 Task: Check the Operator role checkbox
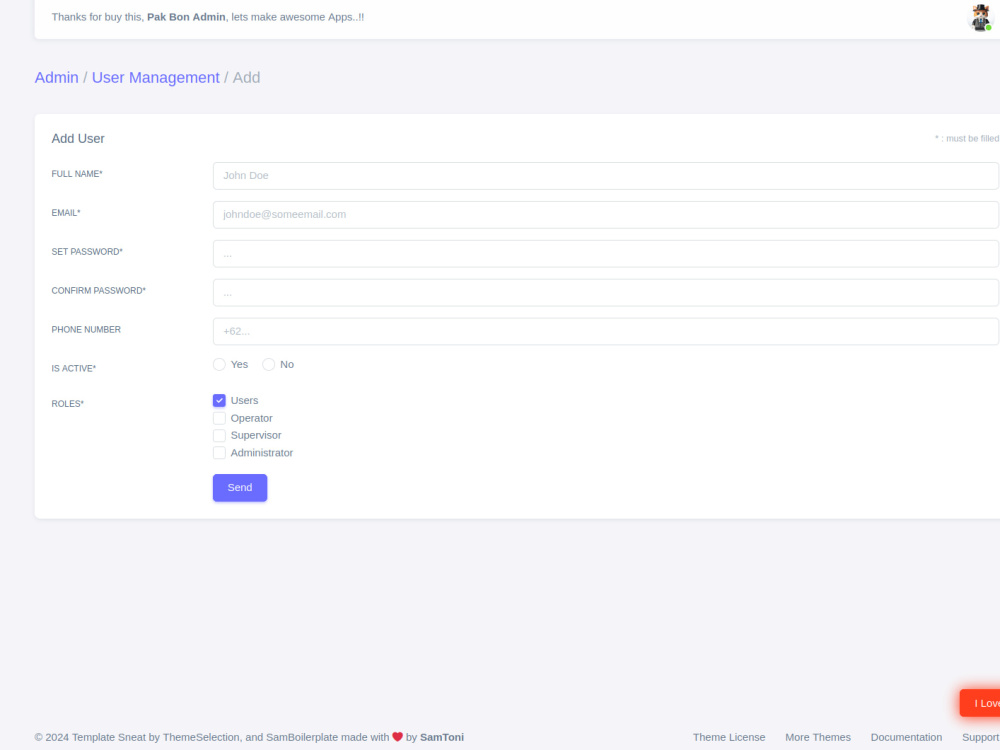(219, 418)
